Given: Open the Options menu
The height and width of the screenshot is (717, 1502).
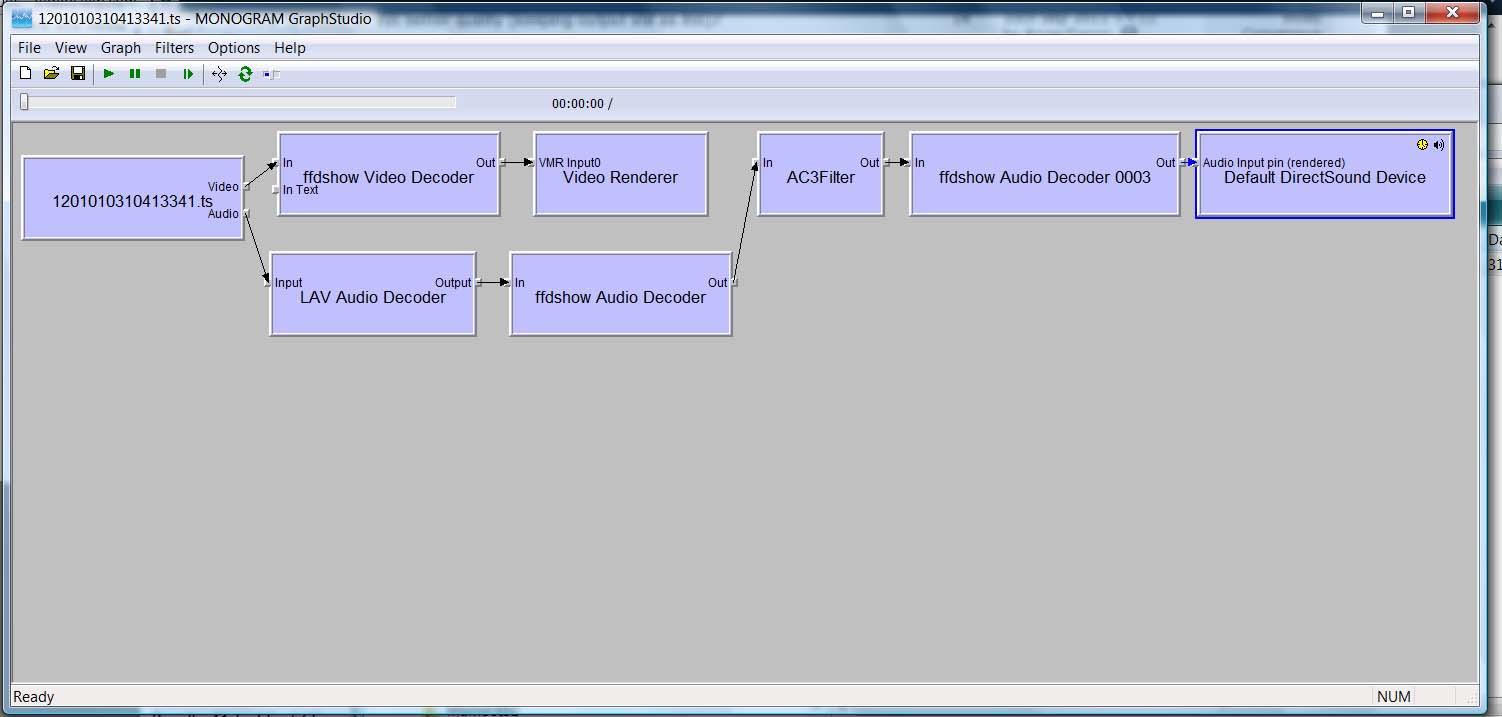Looking at the screenshot, I should pos(234,47).
